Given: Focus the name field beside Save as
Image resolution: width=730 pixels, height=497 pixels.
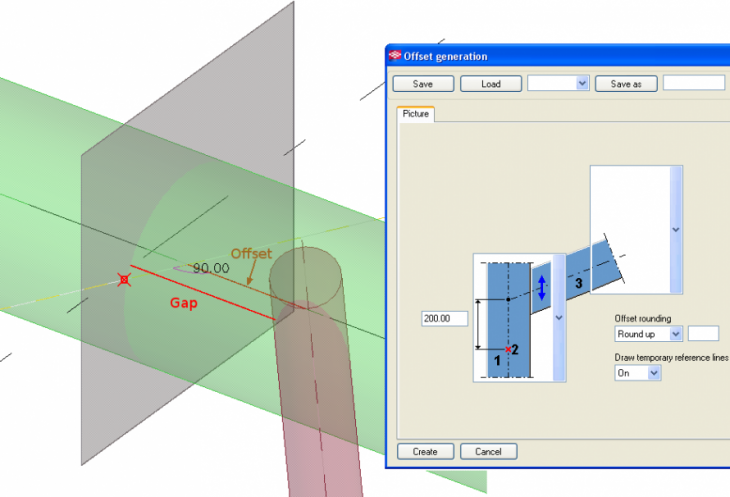Looking at the screenshot, I should pos(694,83).
